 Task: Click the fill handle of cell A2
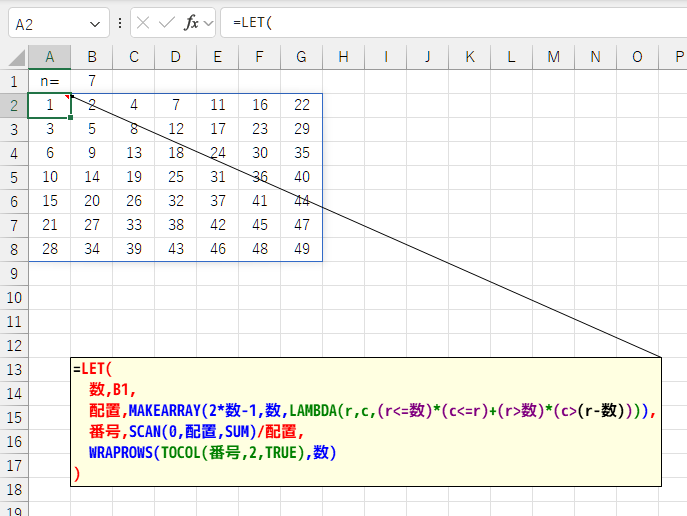tap(70, 117)
